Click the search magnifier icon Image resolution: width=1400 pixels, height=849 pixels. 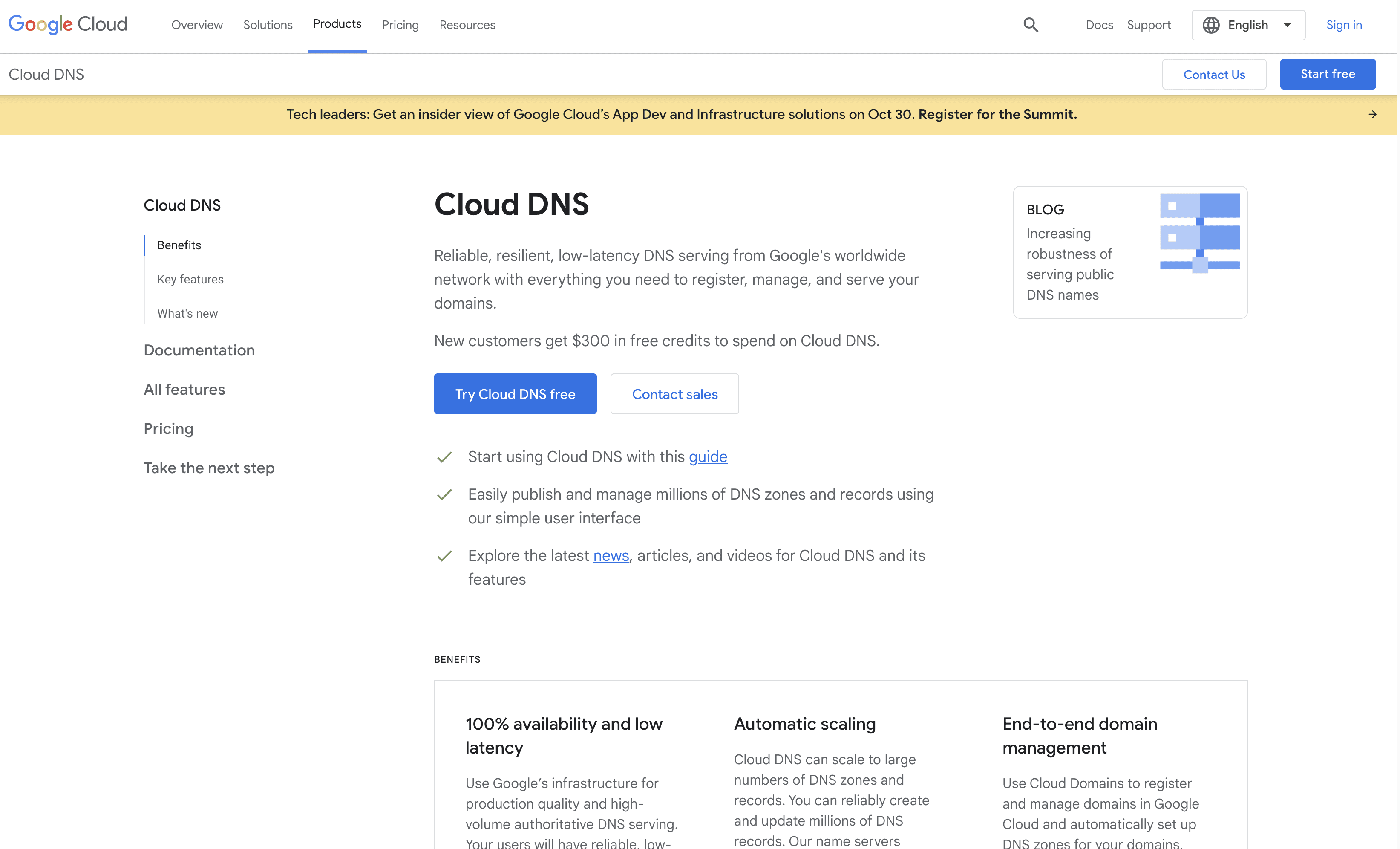click(1031, 25)
